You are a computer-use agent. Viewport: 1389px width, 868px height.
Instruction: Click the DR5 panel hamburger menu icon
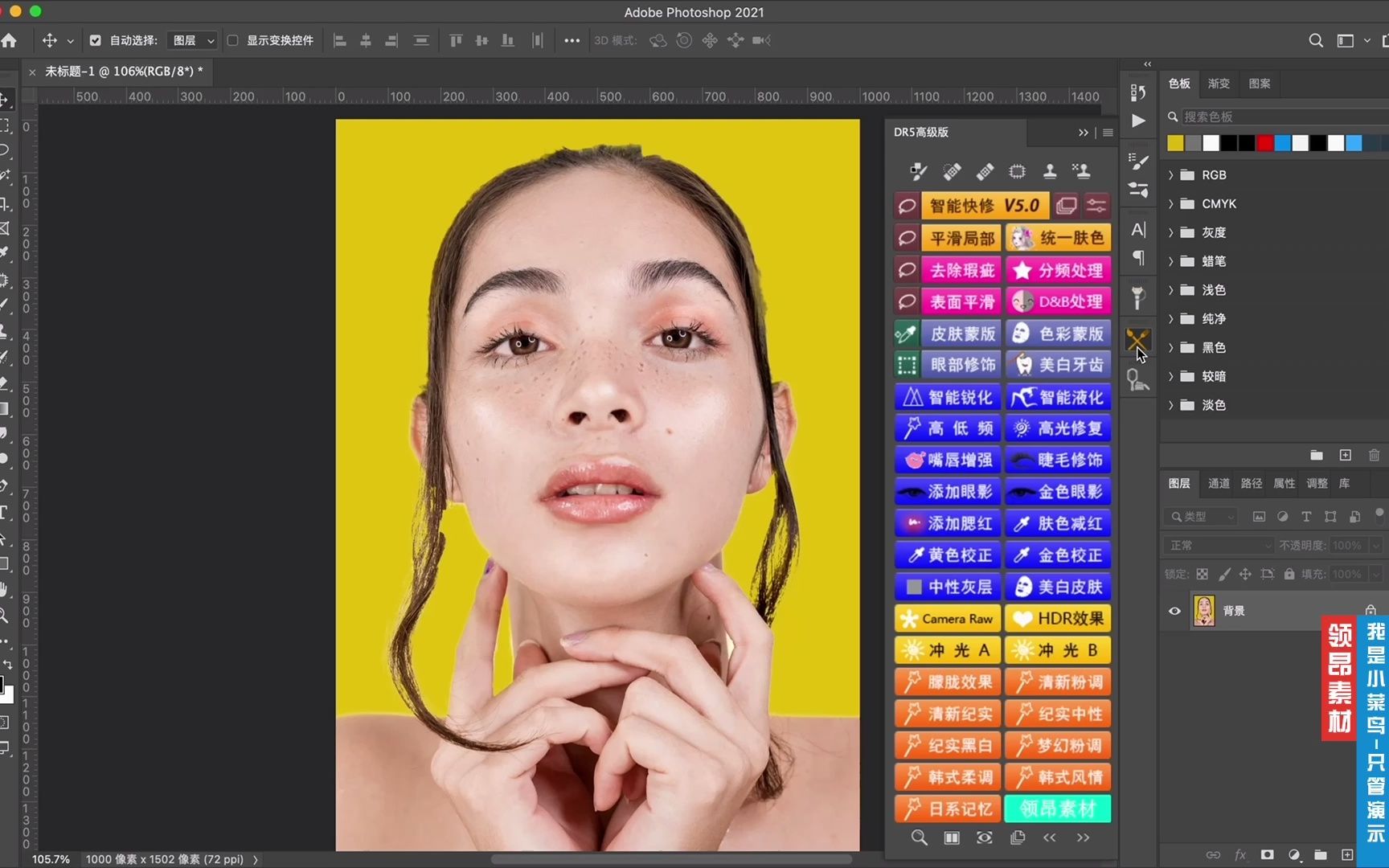tap(1108, 133)
